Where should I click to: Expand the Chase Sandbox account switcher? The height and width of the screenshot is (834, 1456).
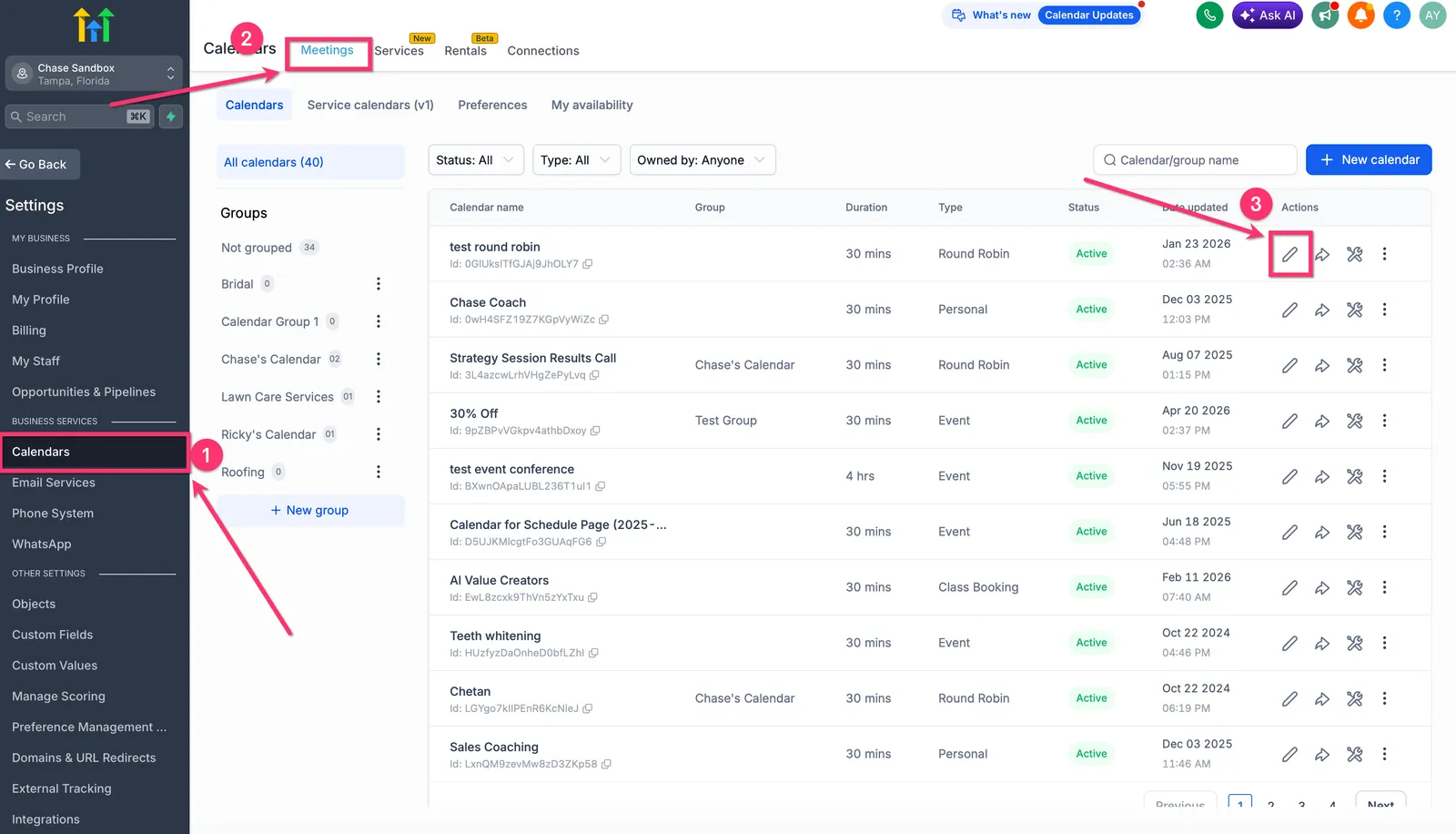coord(95,74)
